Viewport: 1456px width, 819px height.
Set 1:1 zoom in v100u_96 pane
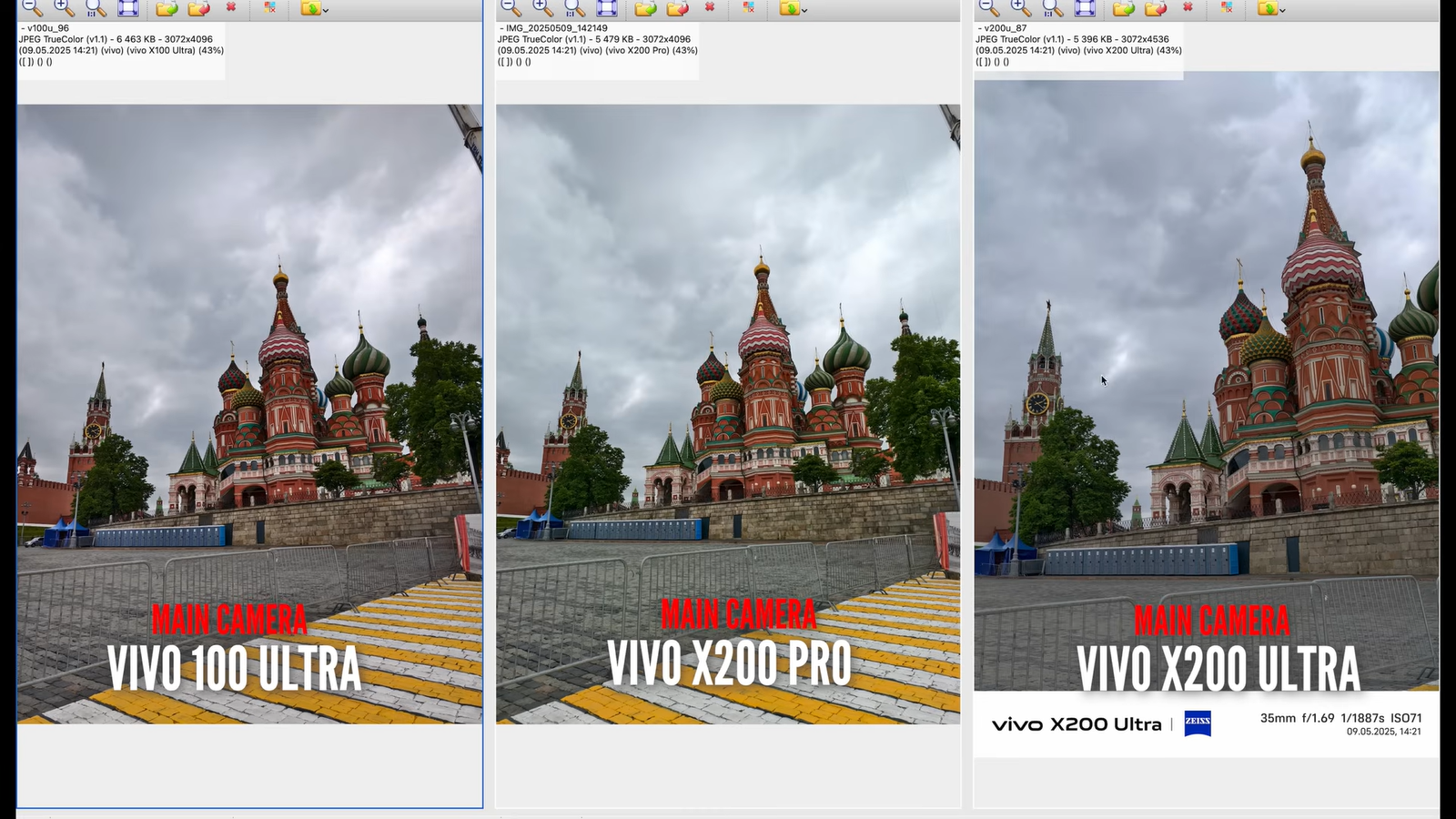(x=96, y=8)
